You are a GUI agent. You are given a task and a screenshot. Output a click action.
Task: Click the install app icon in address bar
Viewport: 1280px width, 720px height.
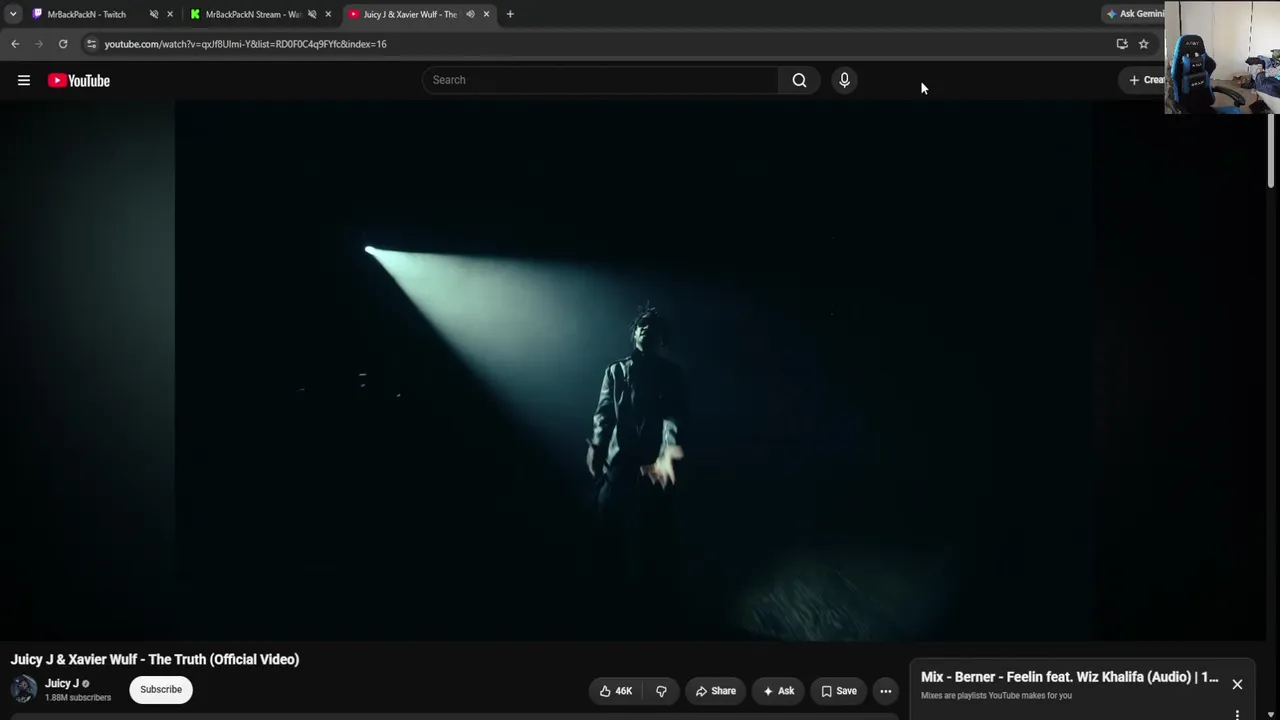[1122, 44]
